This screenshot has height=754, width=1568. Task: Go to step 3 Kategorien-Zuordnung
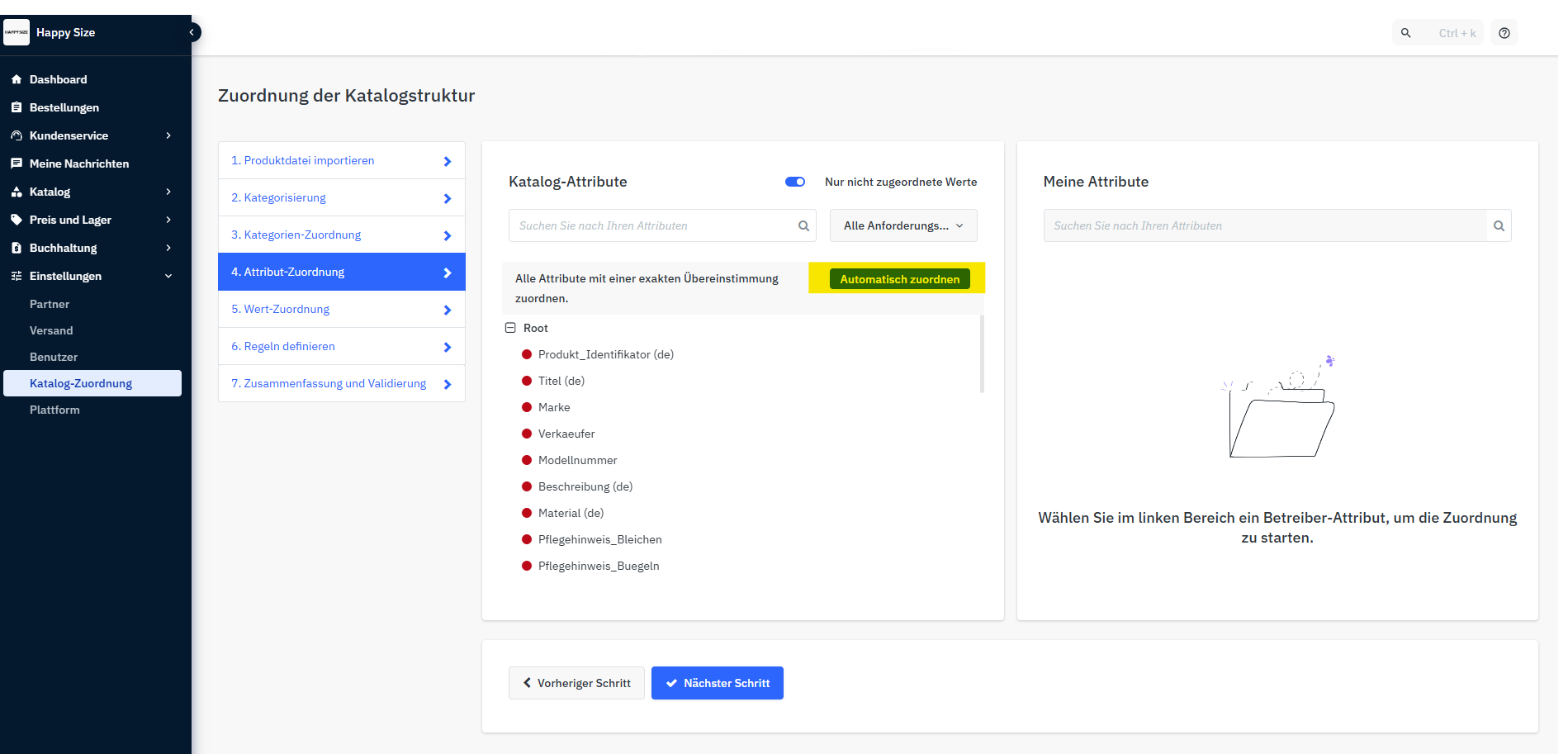pos(341,235)
